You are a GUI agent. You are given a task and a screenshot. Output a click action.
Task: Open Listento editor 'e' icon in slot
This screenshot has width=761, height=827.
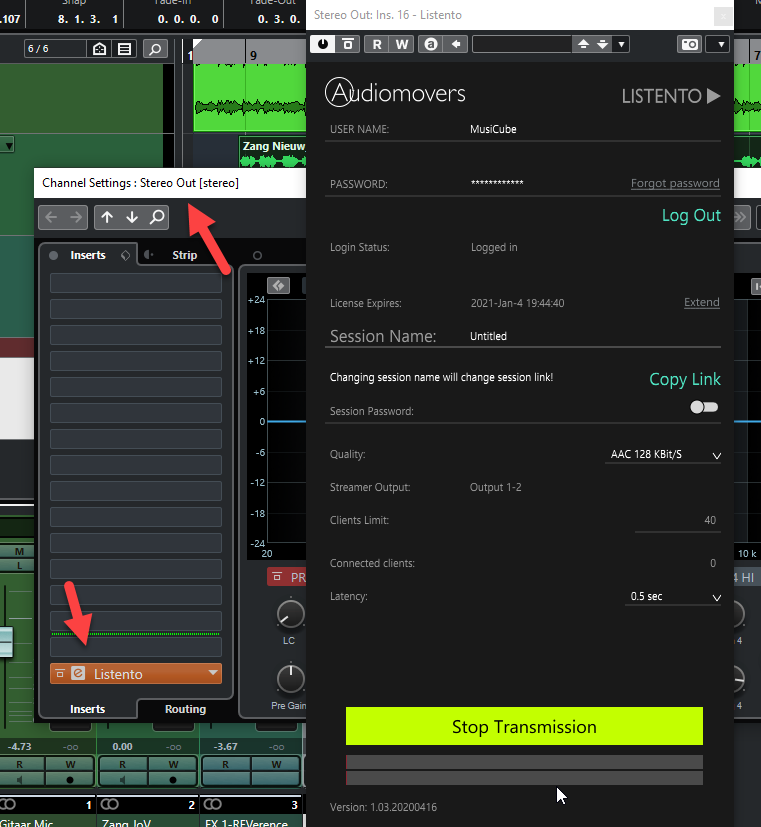tap(78, 674)
